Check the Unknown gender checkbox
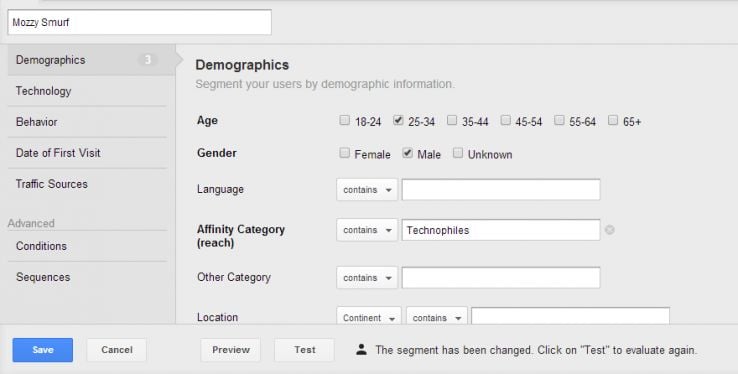 [x=457, y=153]
